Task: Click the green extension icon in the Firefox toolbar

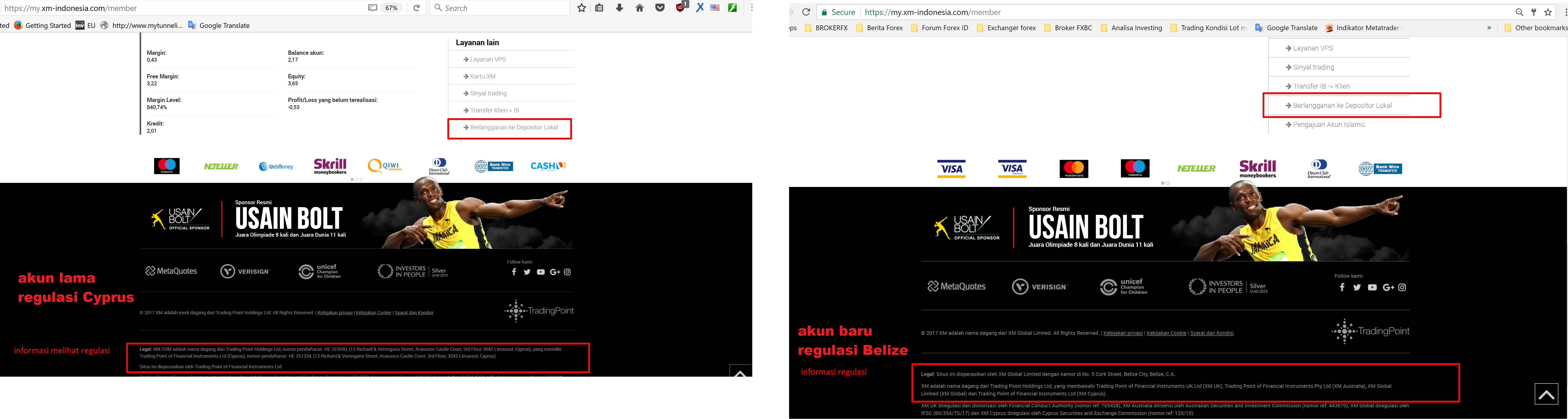Action: click(x=733, y=8)
